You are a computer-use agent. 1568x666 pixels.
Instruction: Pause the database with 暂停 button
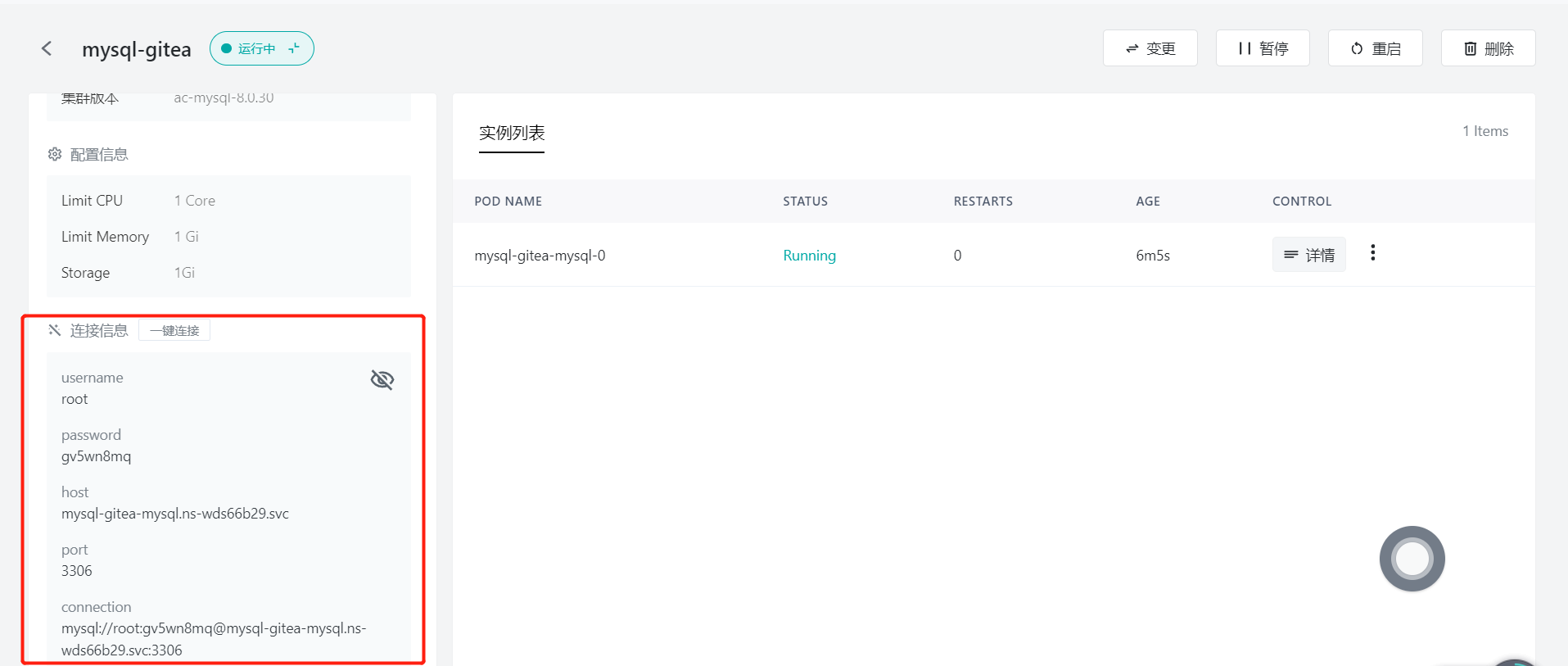click(1262, 48)
